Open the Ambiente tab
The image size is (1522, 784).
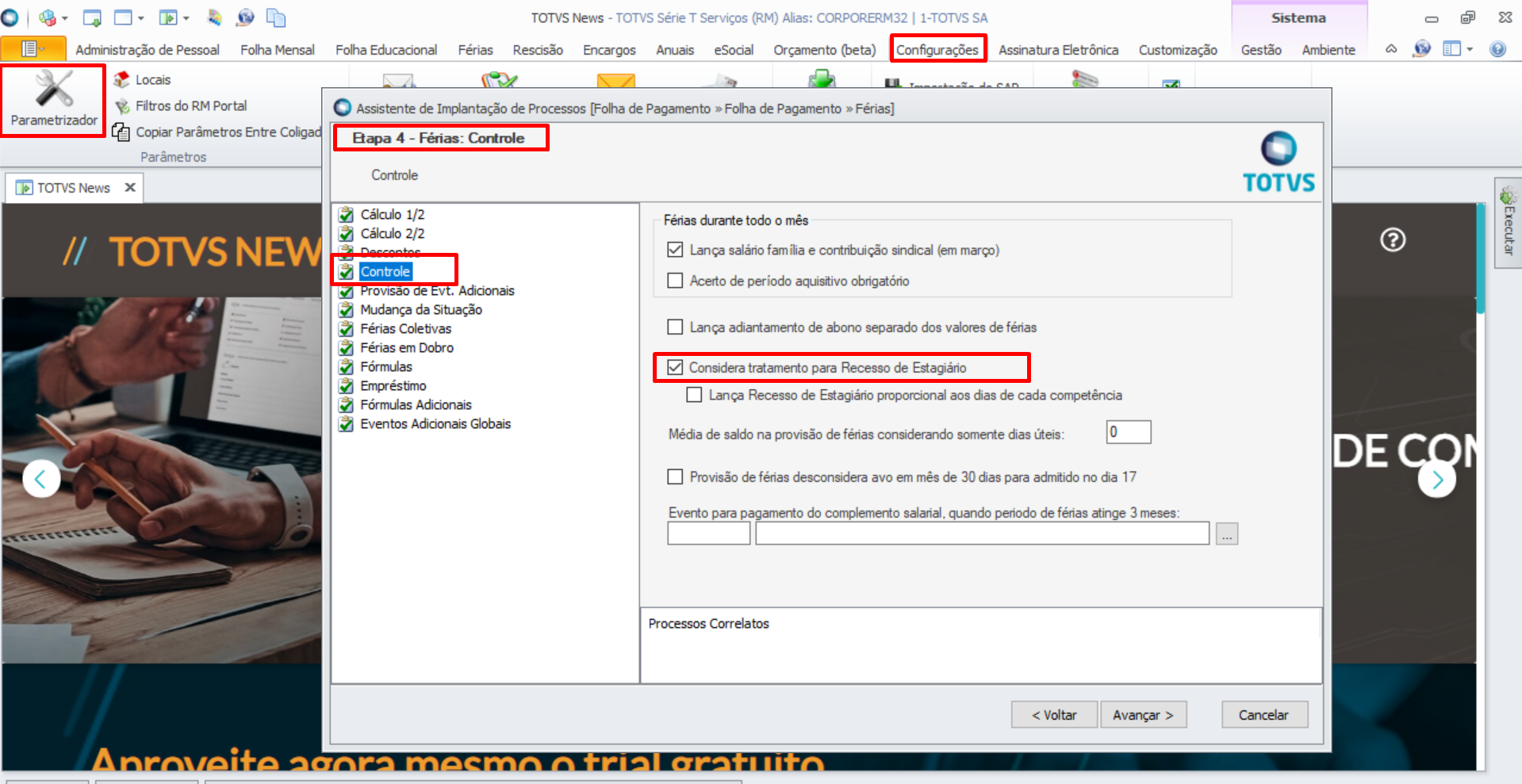click(1328, 50)
